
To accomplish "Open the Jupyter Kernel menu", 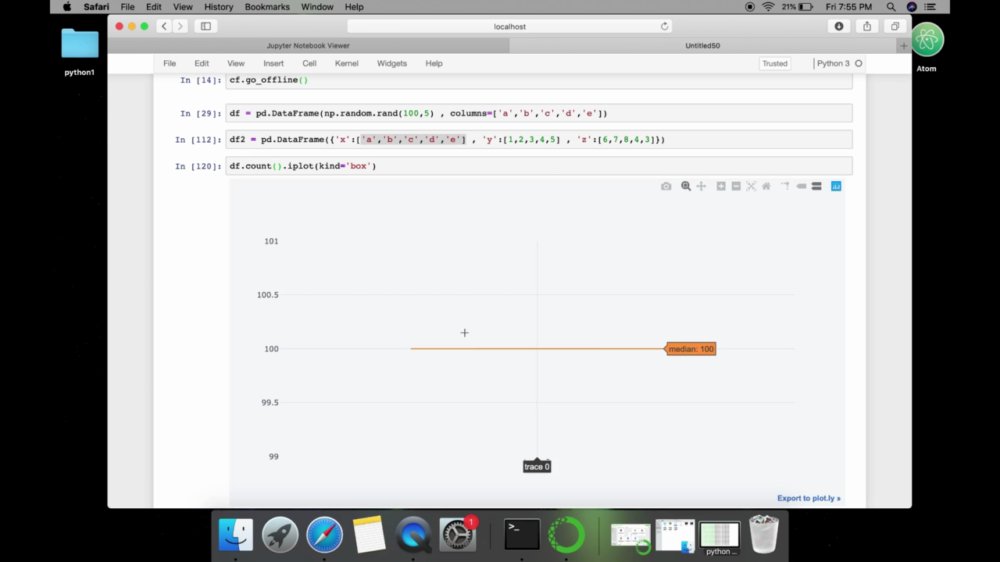I will 346,63.
